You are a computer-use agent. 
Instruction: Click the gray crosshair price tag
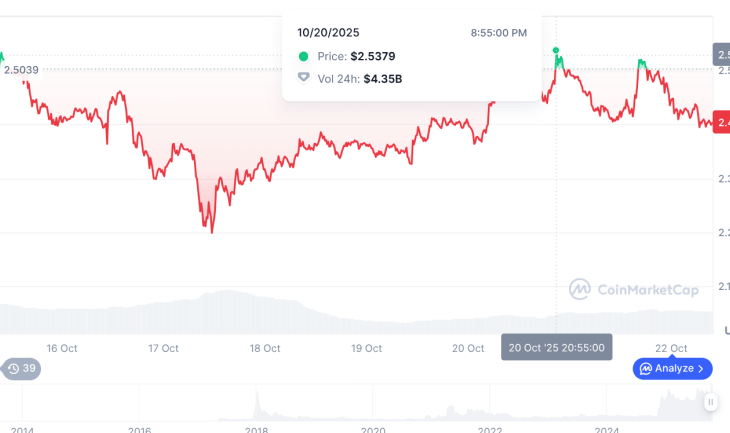pyautogui.click(x=721, y=54)
